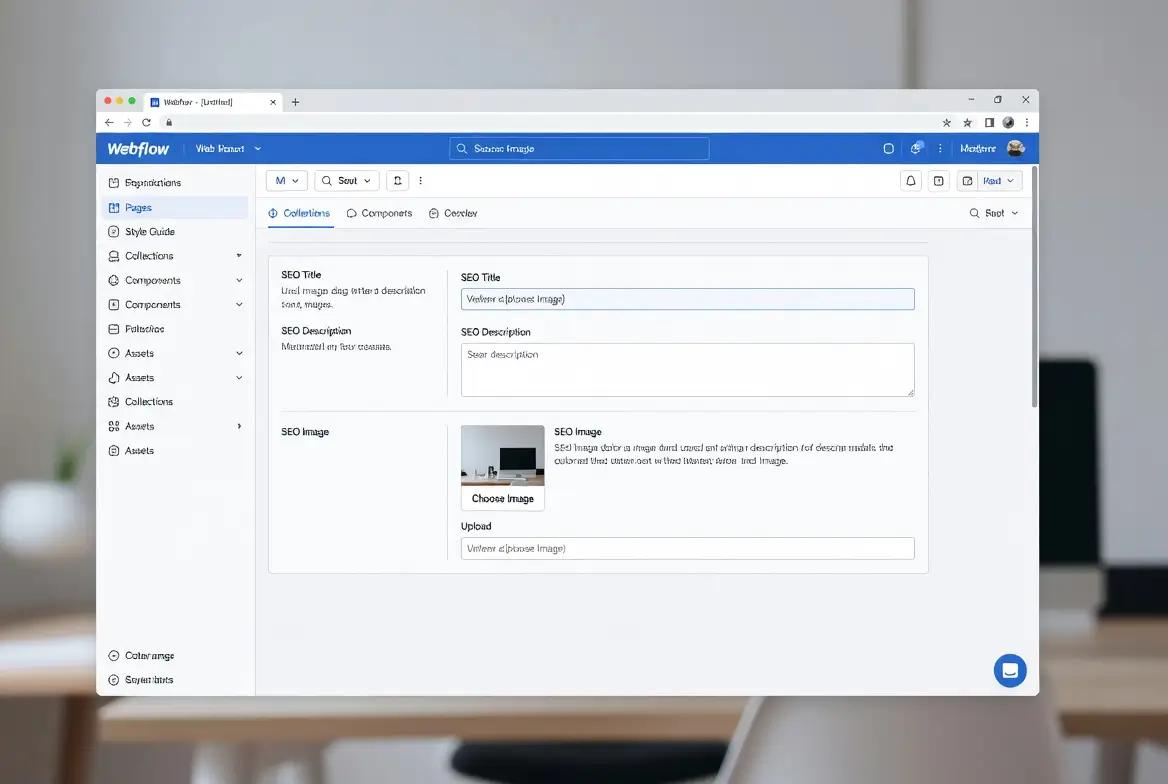Viewport: 1168px width, 784px height.
Task: Expand the M dropdown in toolbar
Action: [x=287, y=180]
